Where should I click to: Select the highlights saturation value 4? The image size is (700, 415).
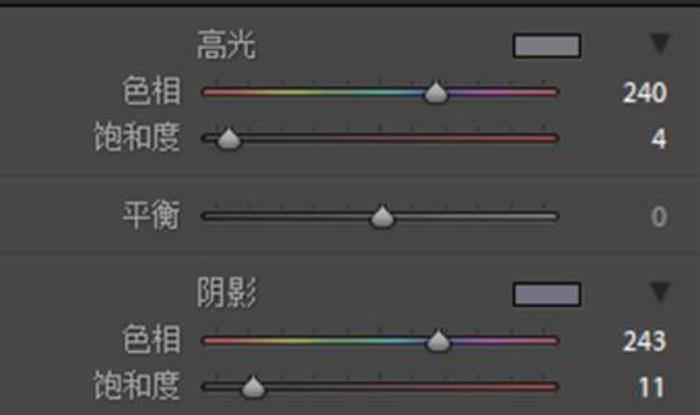coord(659,139)
